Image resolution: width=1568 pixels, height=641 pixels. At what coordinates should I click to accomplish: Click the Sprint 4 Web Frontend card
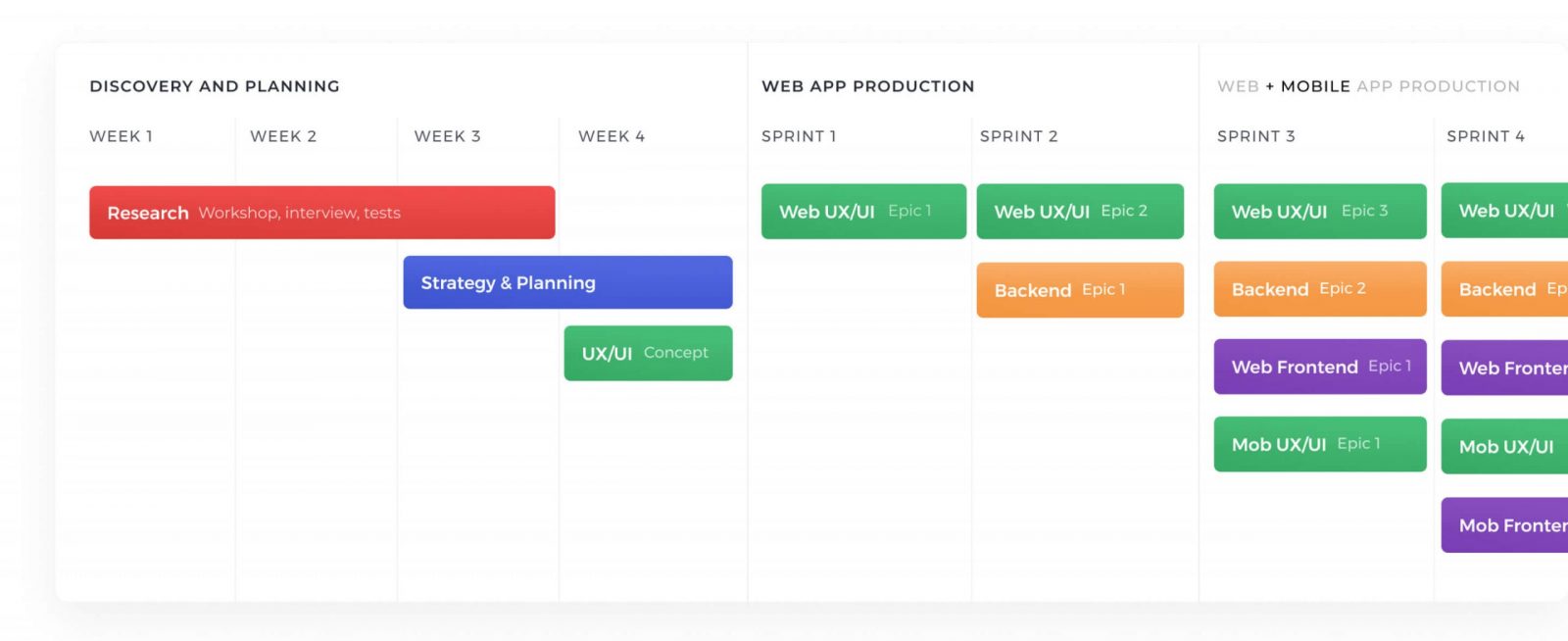1505,368
